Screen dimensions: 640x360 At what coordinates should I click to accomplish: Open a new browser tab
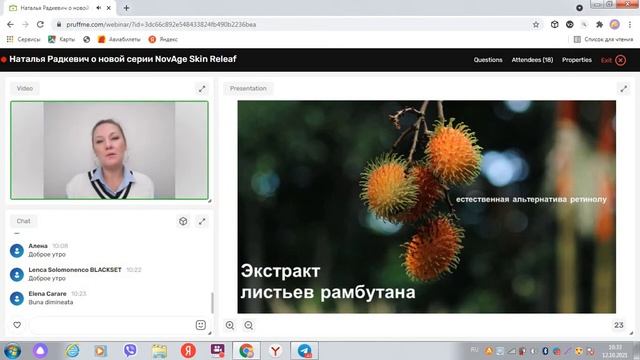click(x=127, y=8)
